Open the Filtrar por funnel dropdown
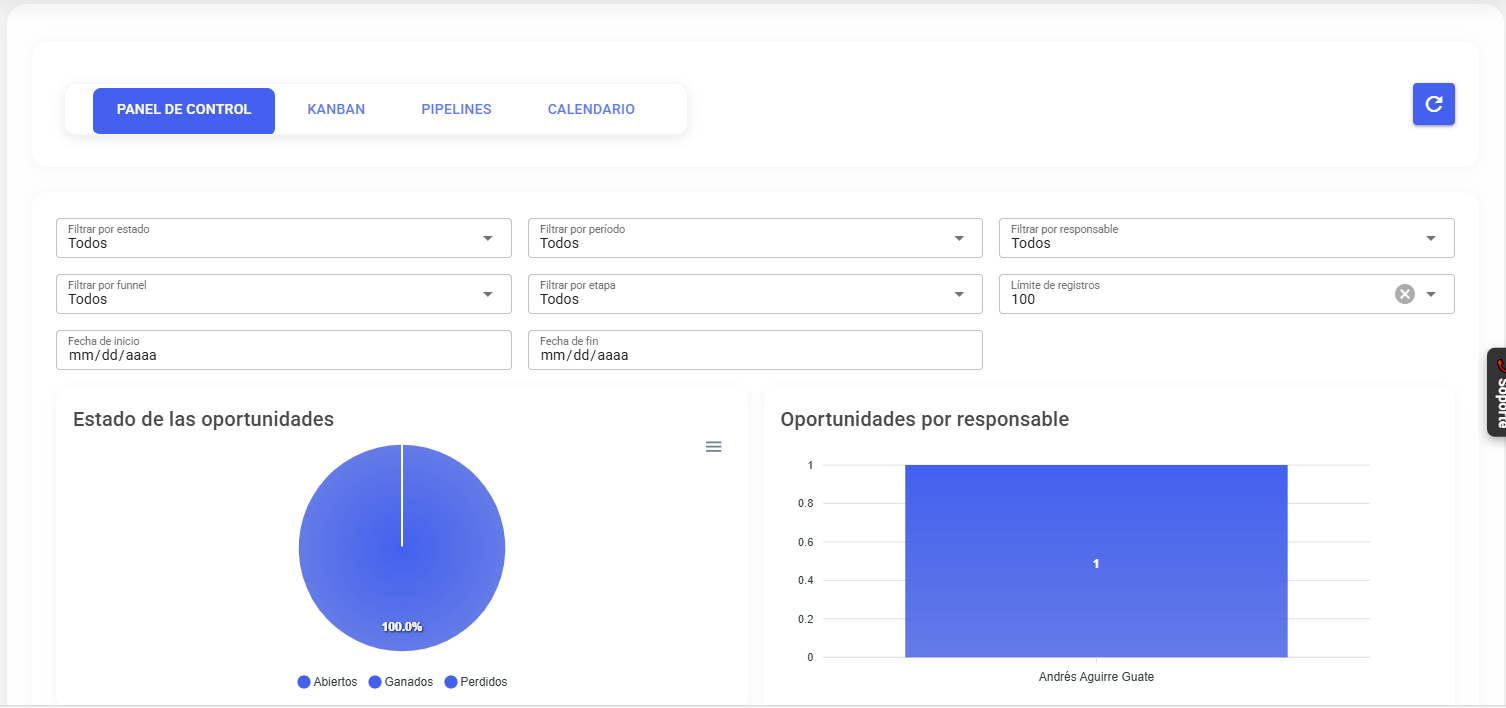1506x708 pixels. [x=284, y=294]
